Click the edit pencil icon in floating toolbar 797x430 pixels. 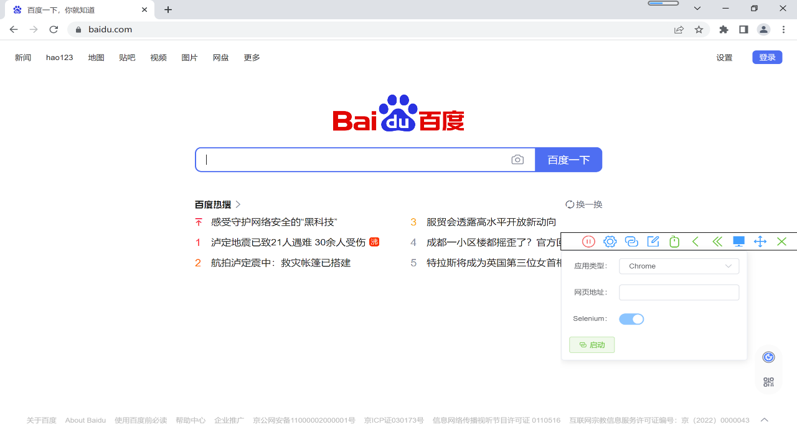[653, 242]
